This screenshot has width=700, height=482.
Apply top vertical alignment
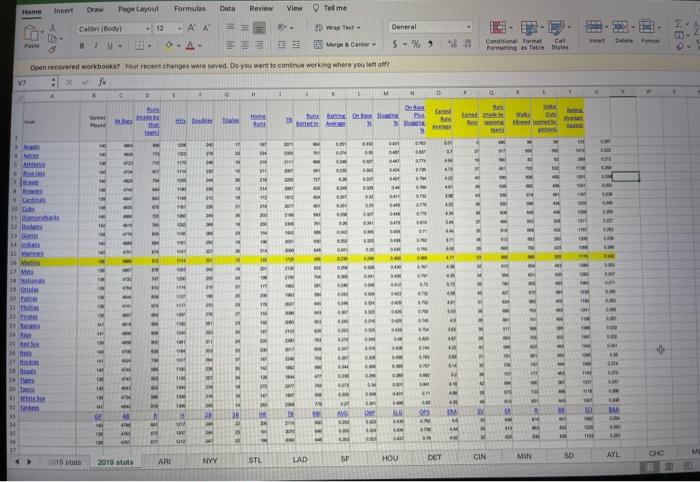click(x=230, y=27)
